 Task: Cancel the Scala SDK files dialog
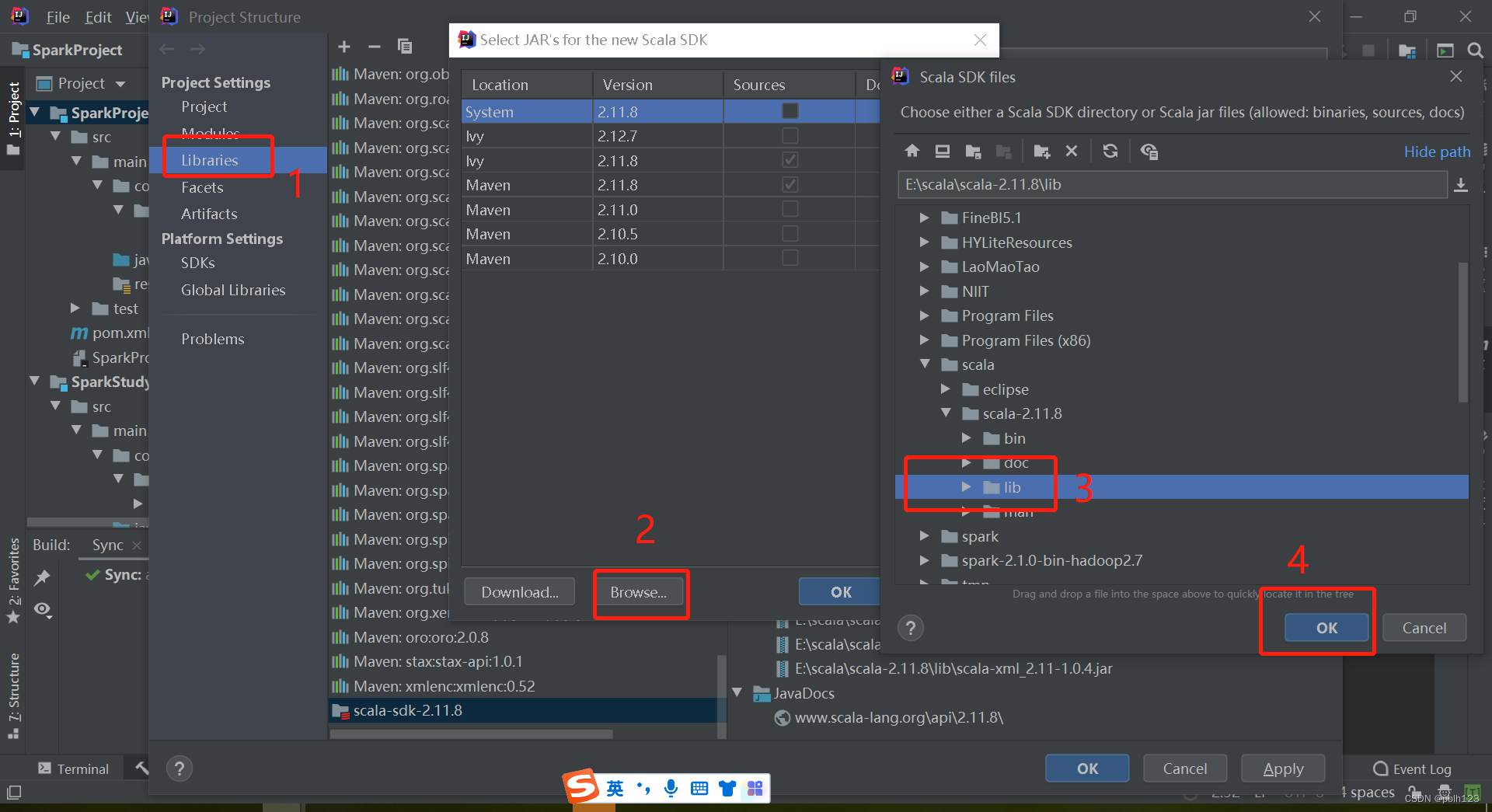[x=1424, y=628]
